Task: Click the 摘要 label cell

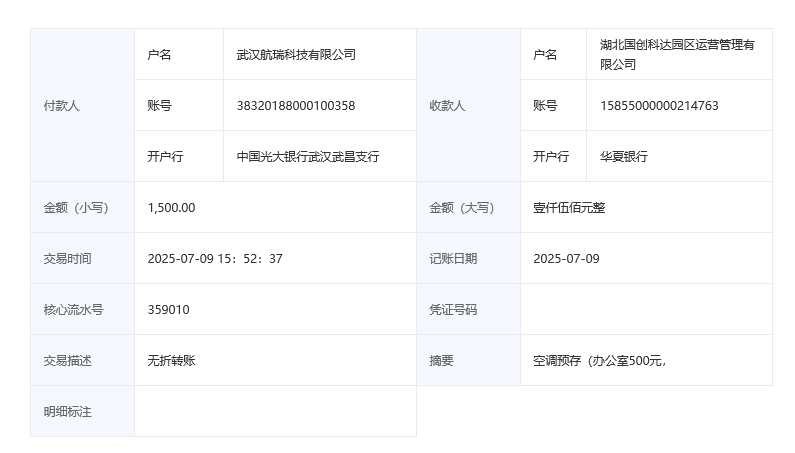Action: pyautogui.click(x=441, y=361)
